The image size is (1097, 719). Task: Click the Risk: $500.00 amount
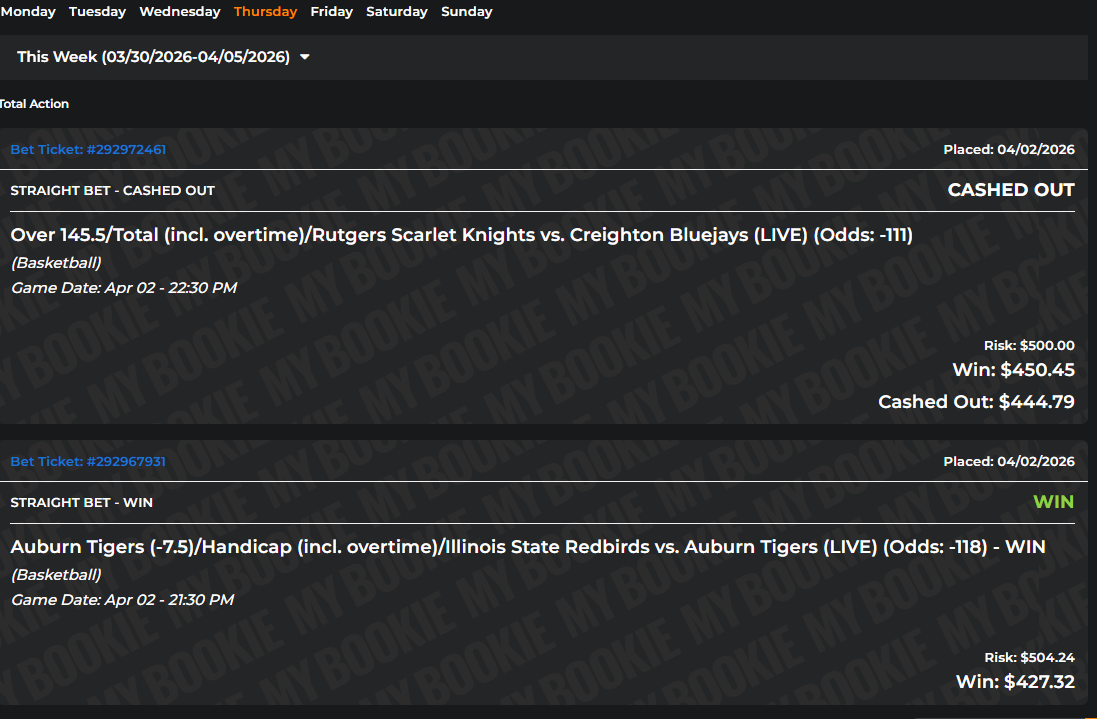pos(1029,346)
